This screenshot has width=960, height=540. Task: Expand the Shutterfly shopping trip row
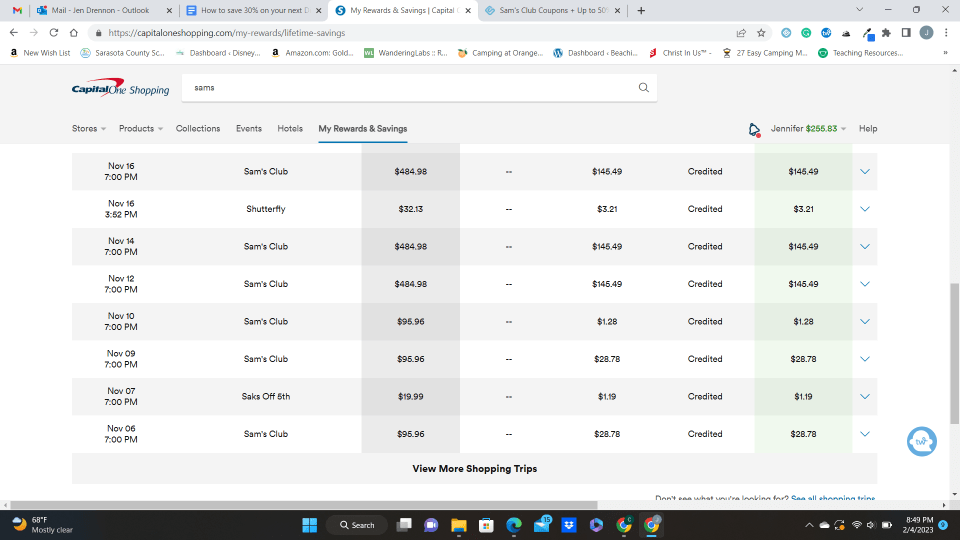864,209
